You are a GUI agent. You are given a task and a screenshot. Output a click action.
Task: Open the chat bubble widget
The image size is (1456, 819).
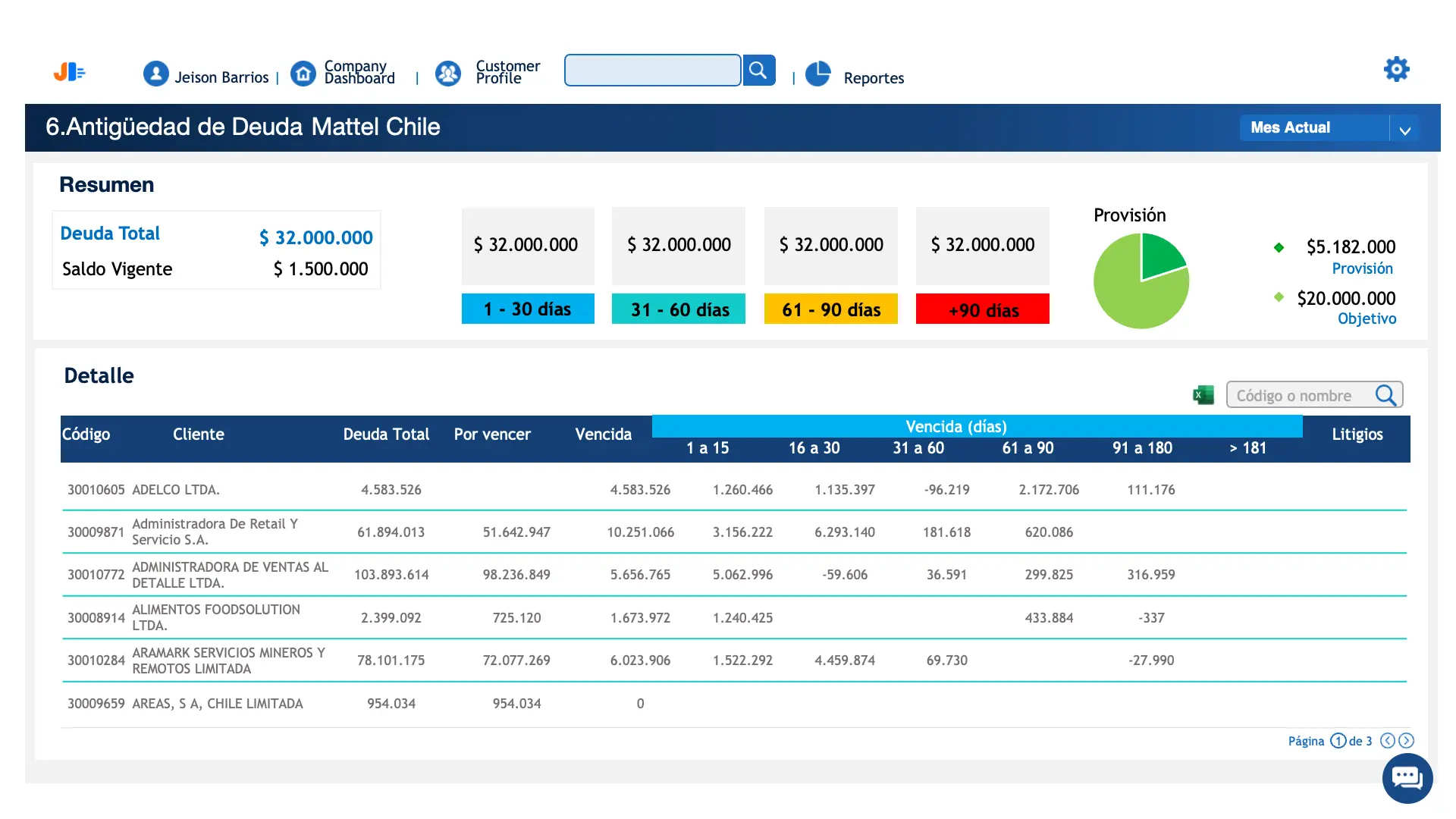click(1407, 778)
